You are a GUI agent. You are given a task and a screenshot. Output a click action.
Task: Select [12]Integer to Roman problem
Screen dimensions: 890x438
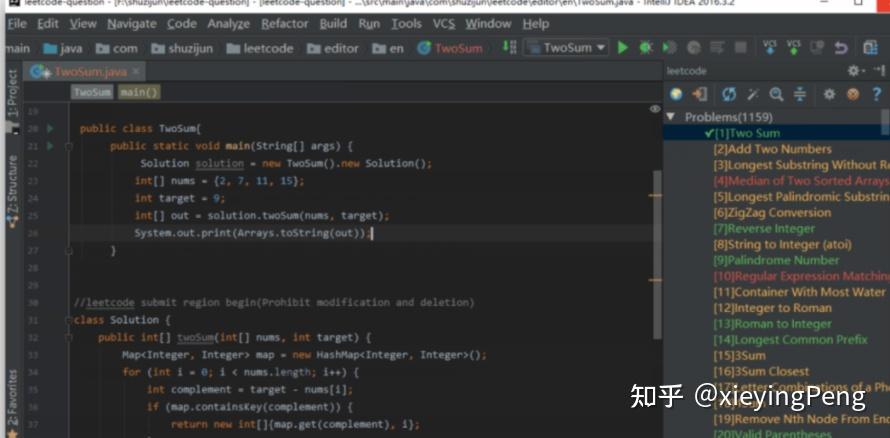tap(773, 308)
